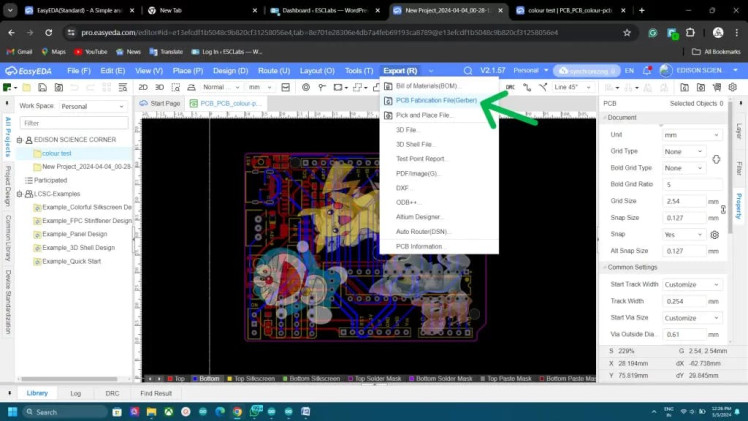Open the Grid Type dropdown
Screen dimensions: 748x421
tap(682, 151)
